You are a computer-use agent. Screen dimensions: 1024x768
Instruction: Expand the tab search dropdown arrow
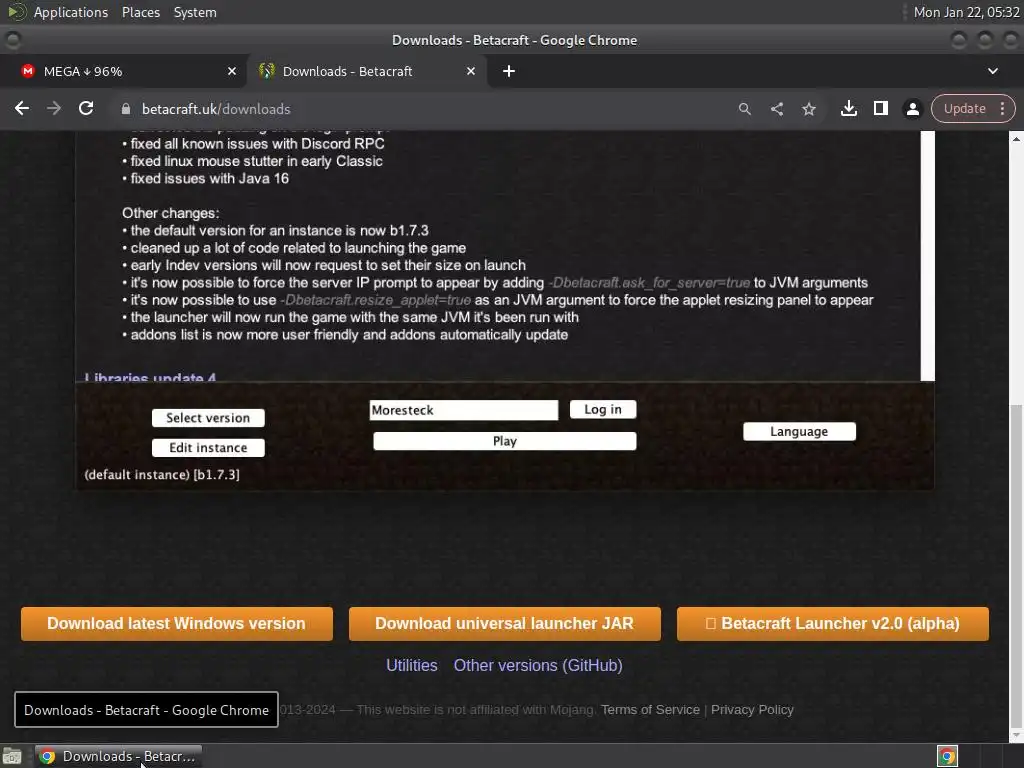[993, 71]
